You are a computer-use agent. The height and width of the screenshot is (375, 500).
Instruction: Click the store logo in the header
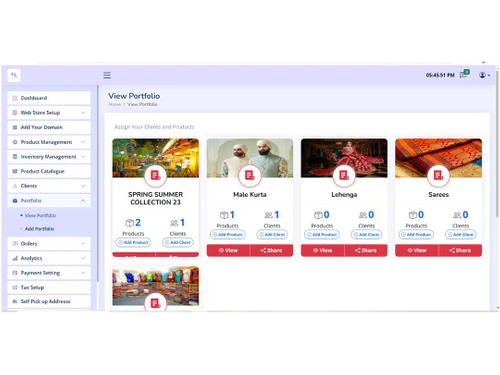click(x=14, y=75)
